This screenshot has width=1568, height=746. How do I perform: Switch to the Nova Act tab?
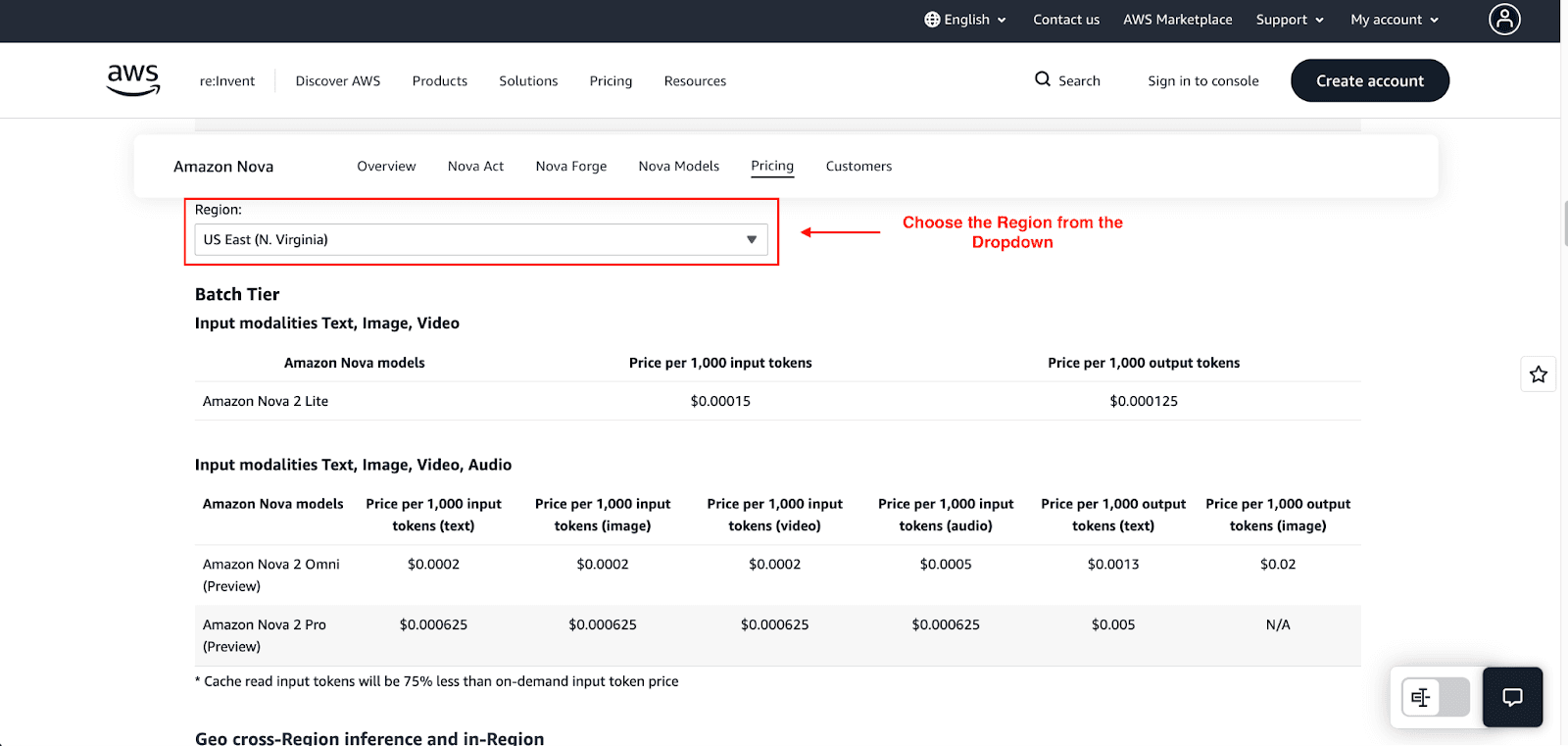(x=475, y=167)
